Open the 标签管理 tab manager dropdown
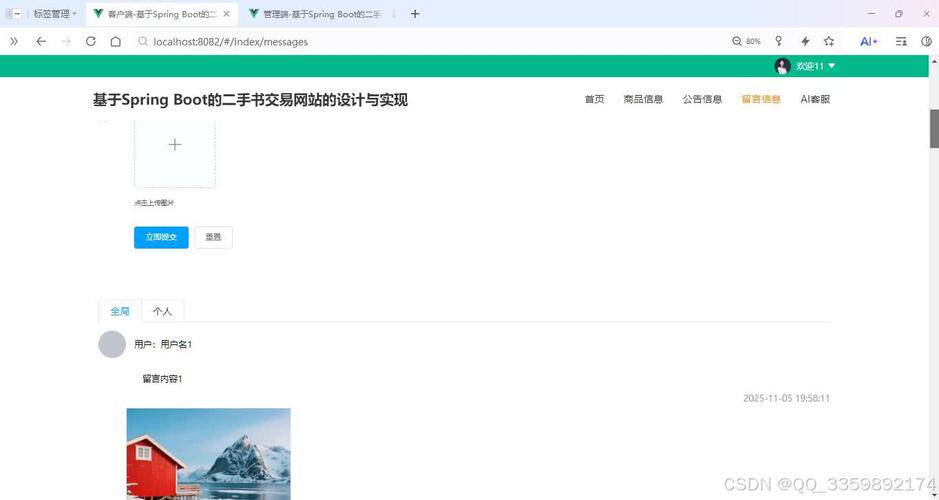Screen dimensions: 939x500 coord(54,14)
